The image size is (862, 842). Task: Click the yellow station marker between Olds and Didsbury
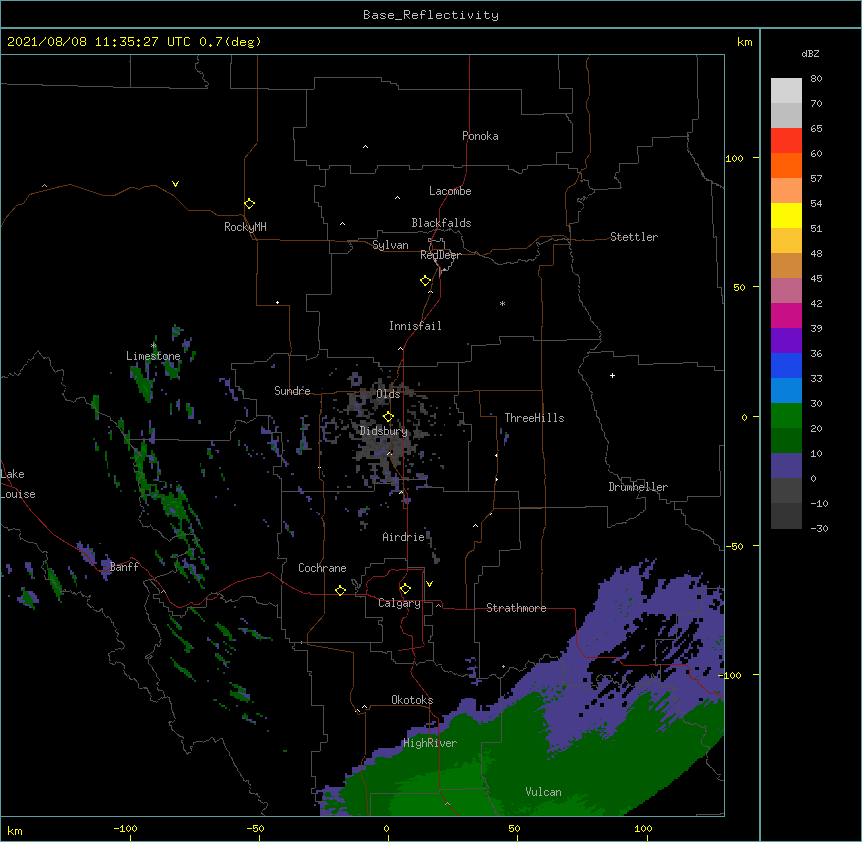click(388, 417)
